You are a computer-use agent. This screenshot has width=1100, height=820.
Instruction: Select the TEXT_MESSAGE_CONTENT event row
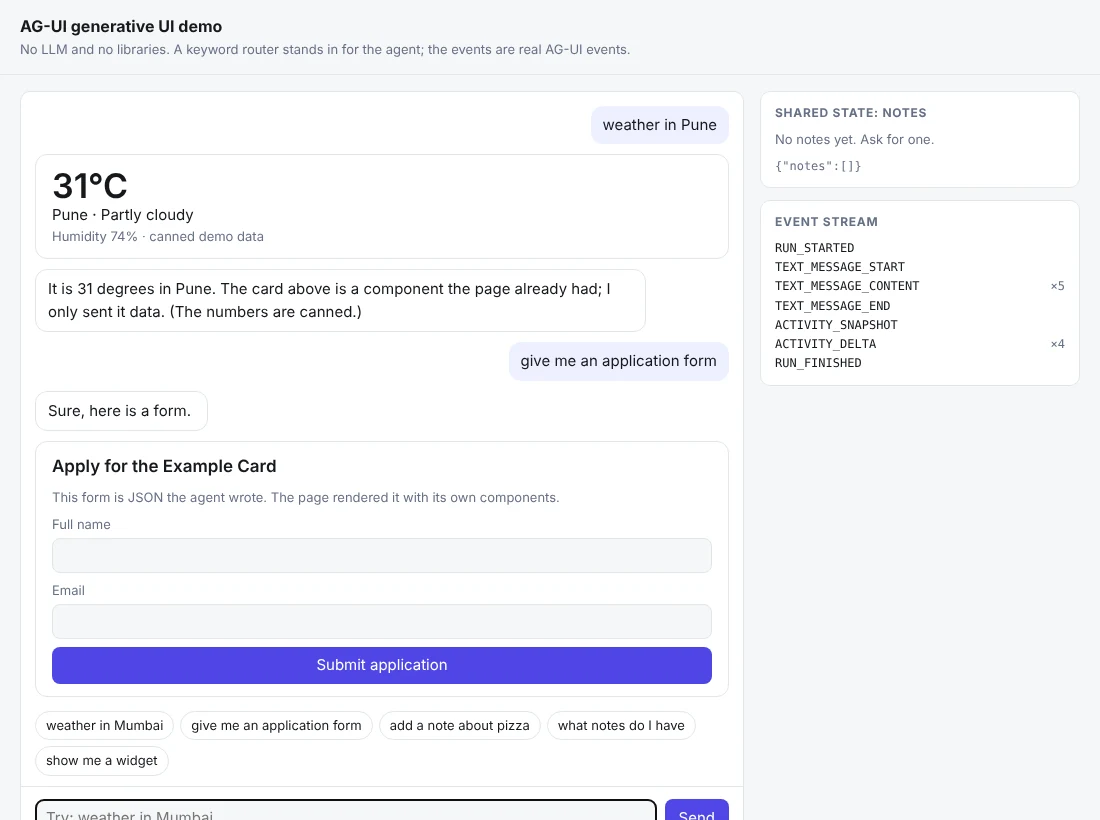tap(920, 286)
